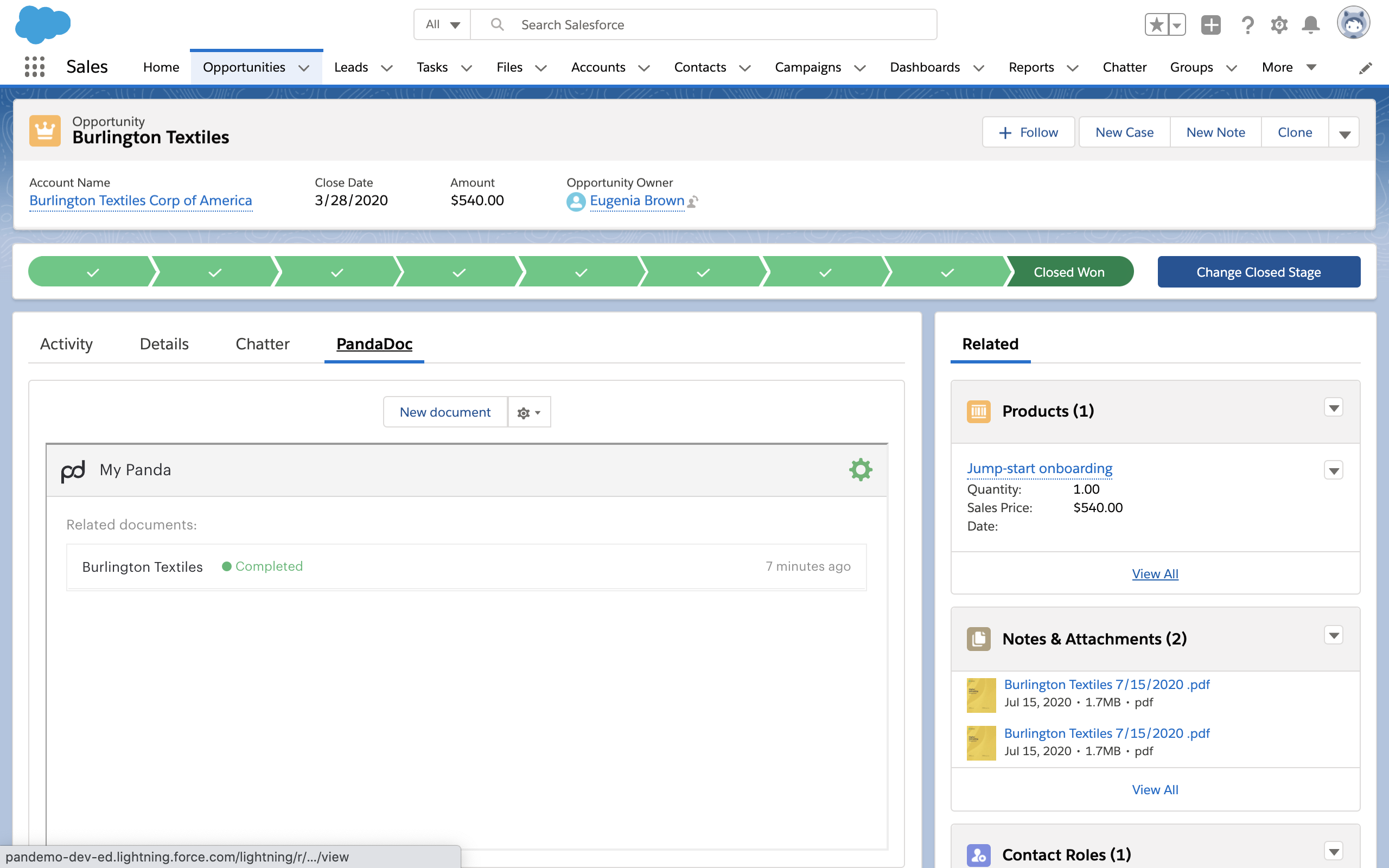The image size is (1389, 868).
Task: Open the App Launcher grid icon
Action: point(34,67)
